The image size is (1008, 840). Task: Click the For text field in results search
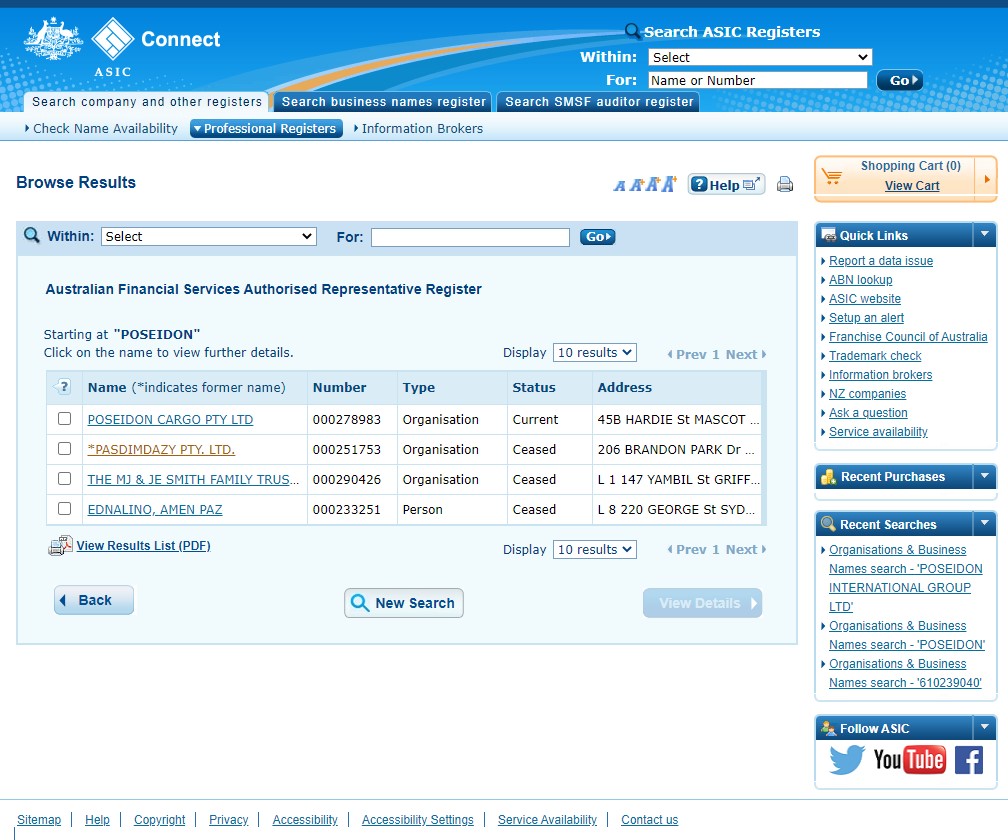pos(470,237)
